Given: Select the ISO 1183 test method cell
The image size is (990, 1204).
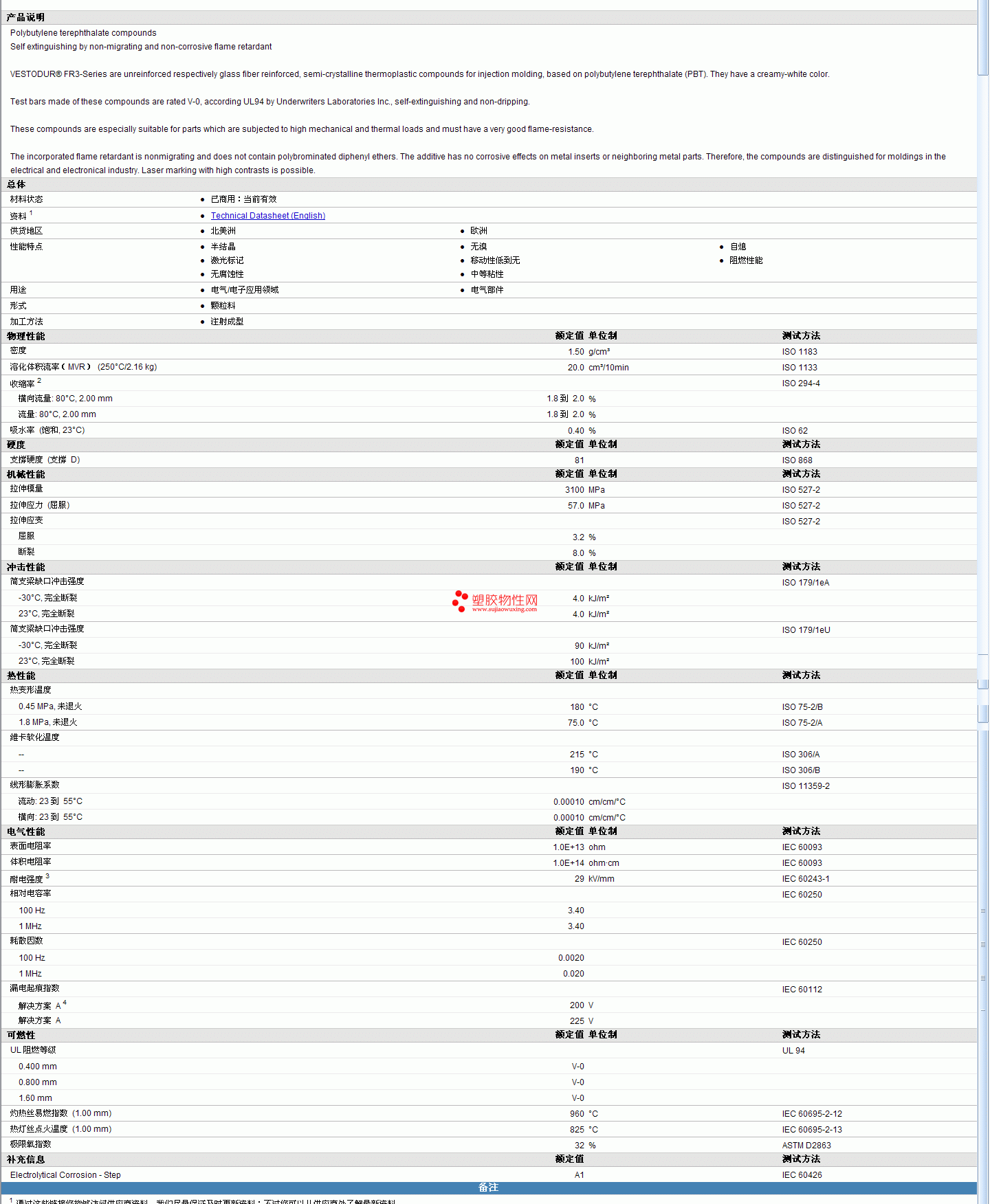Looking at the screenshot, I should tap(799, 352).
